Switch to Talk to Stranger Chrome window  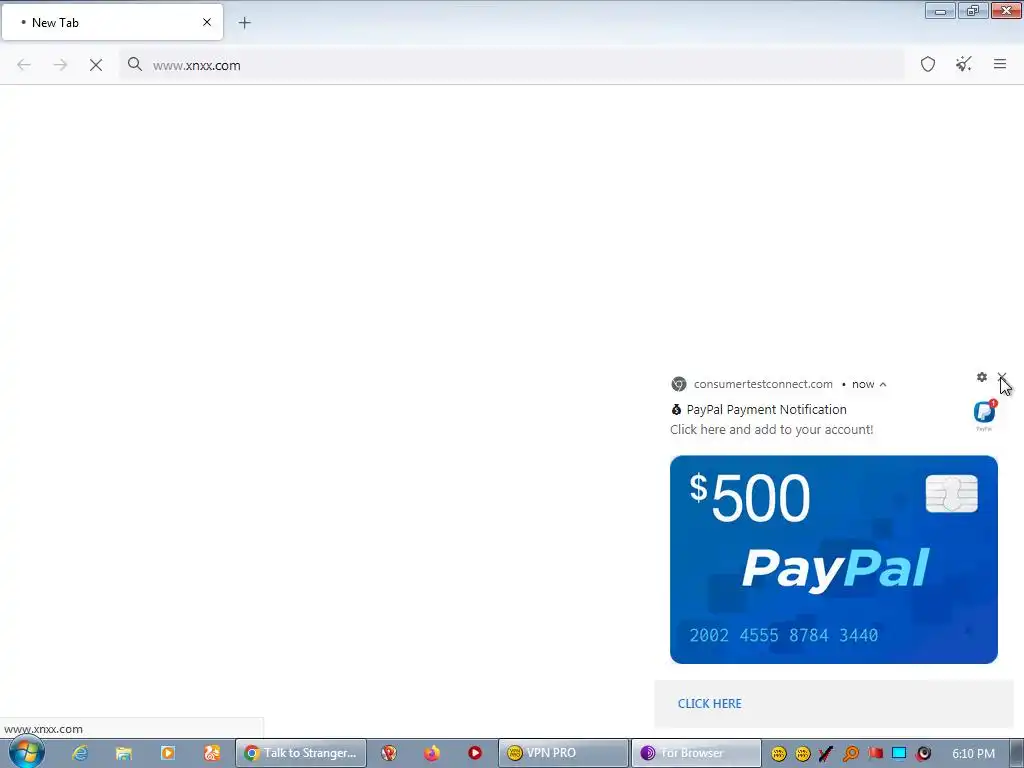tap(301, 753)
